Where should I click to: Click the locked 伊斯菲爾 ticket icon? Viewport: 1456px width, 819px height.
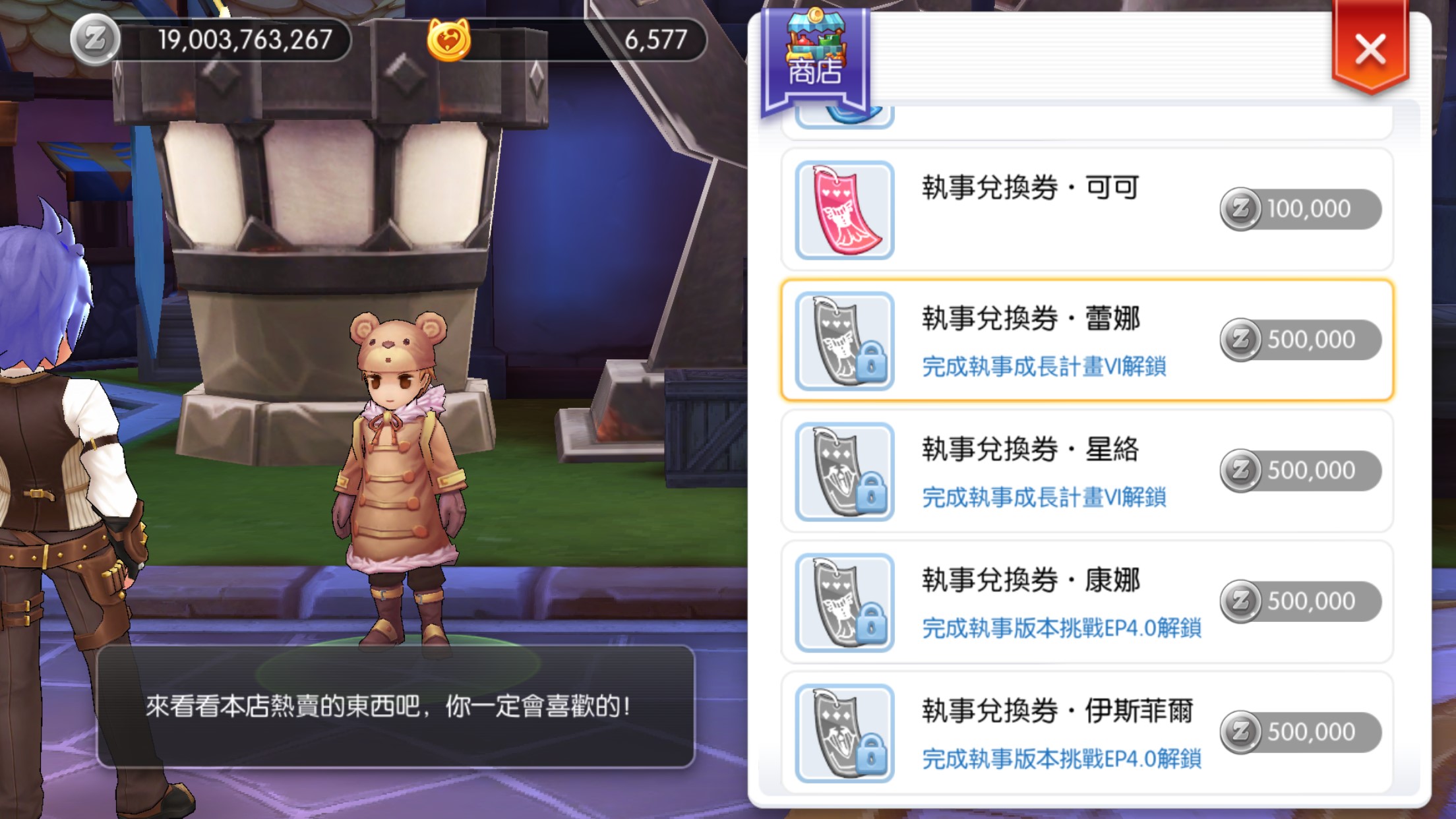pos(845,733)
